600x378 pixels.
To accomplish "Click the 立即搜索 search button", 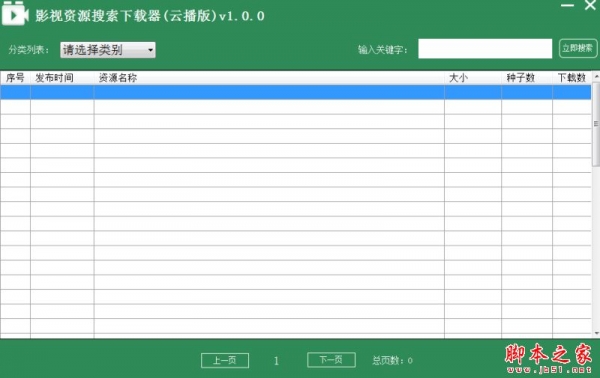I will coord(578,49).
